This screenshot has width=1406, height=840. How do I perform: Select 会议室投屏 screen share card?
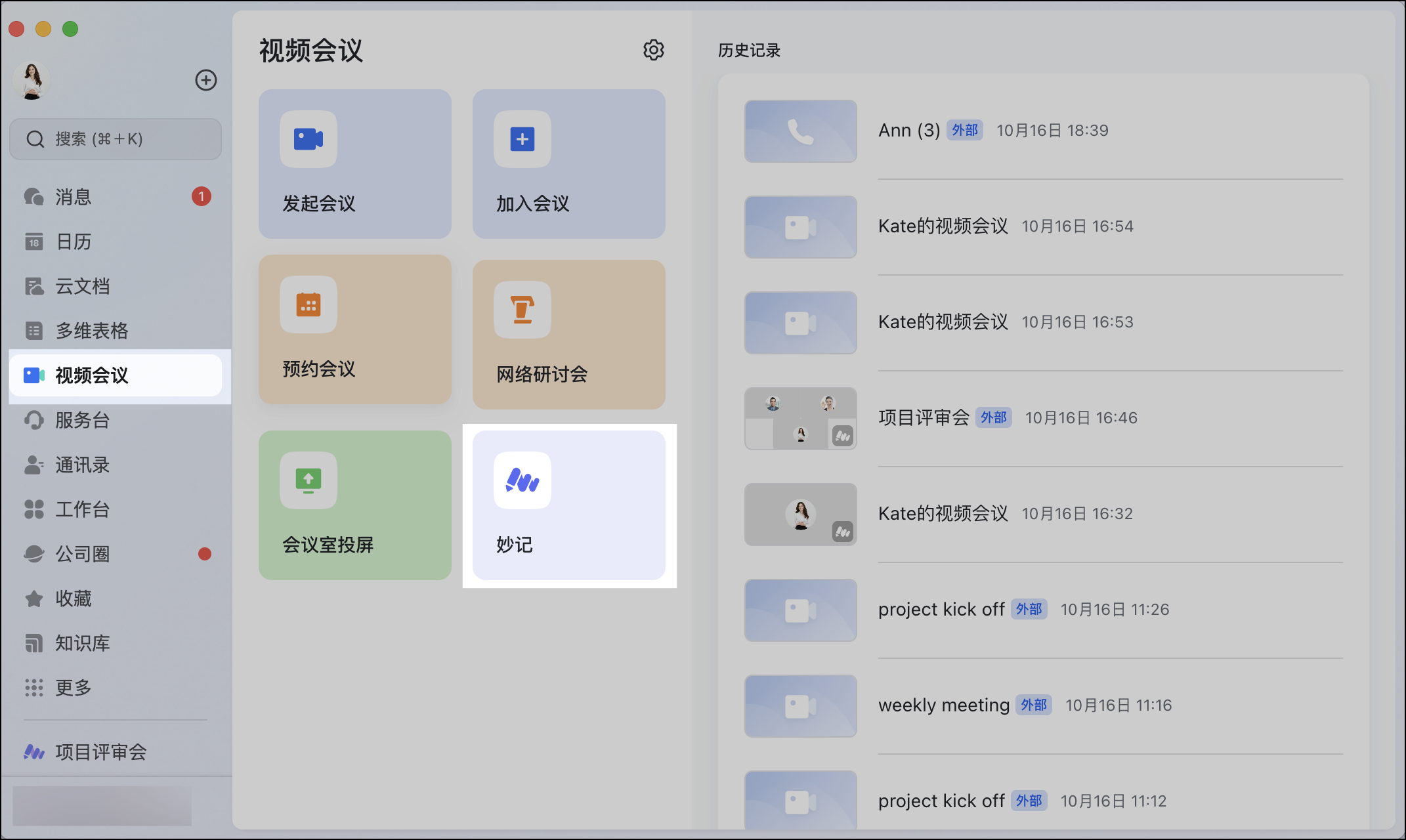(x=354, y=505)
